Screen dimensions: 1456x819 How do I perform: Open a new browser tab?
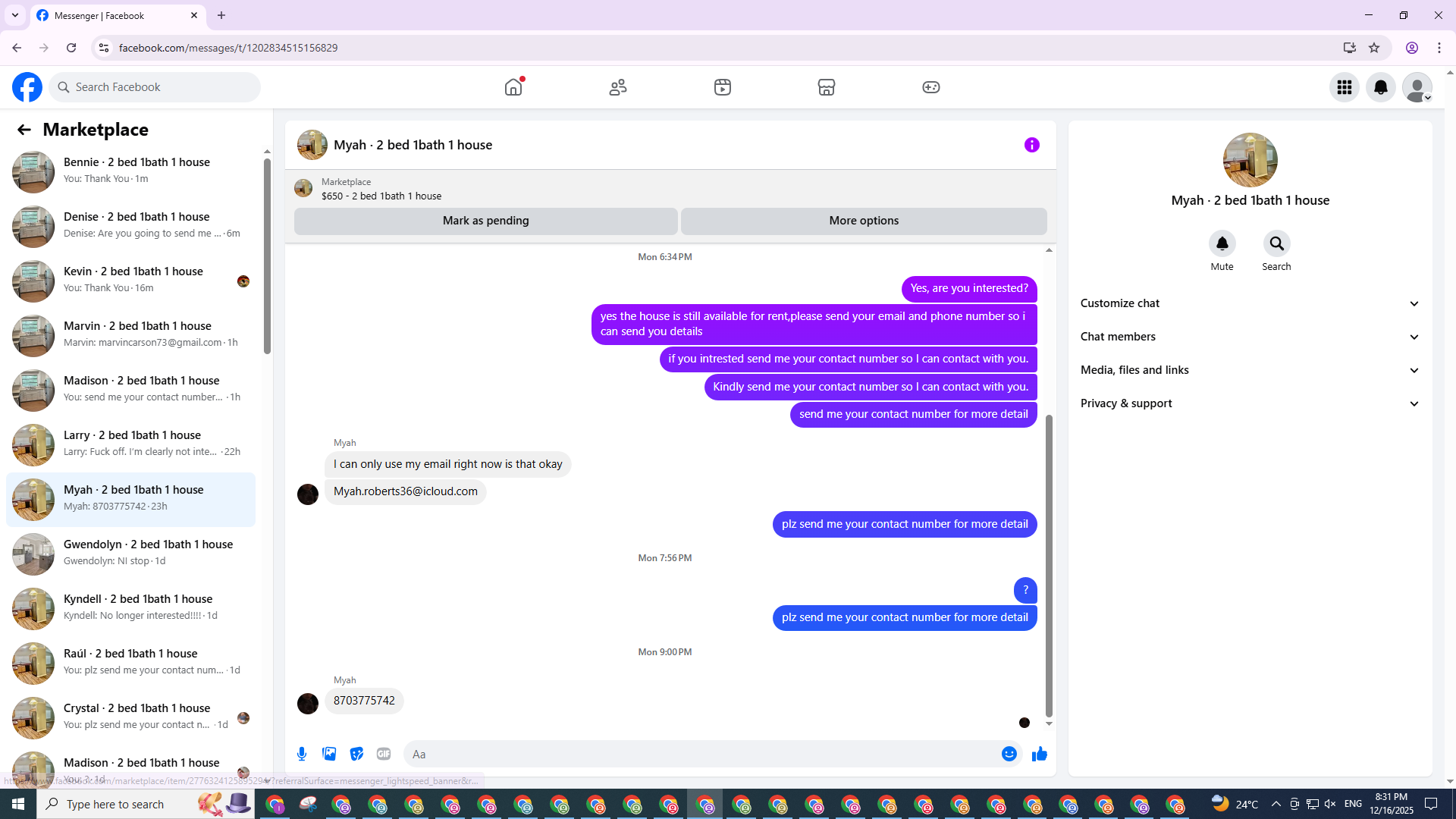point(221,15)
